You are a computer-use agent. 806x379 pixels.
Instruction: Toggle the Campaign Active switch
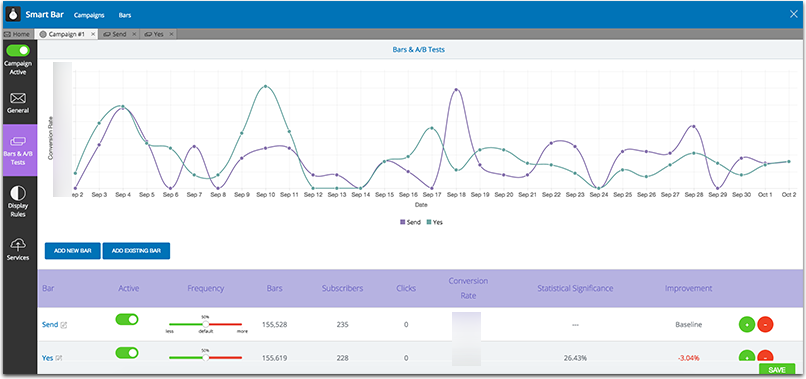[x=18, y=50]
